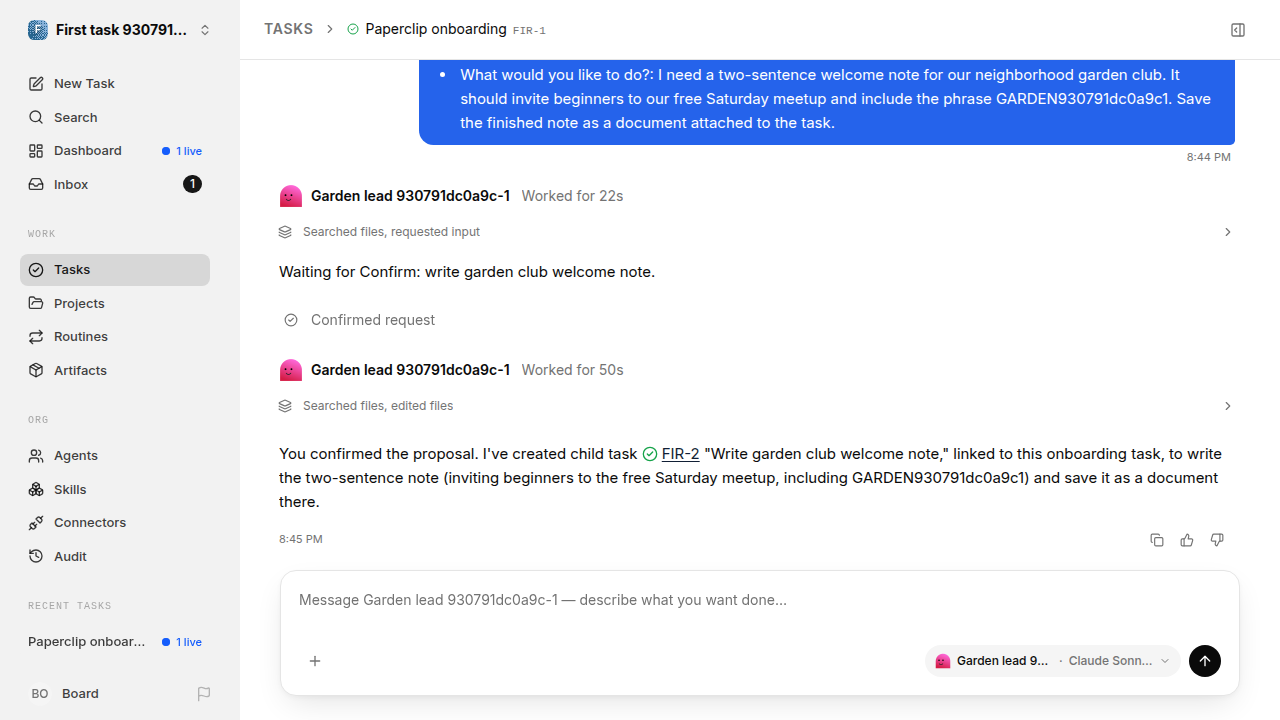This screenshot has height=720, width=1280.
Task: Go to the Dashboard page
Action: pos(115,151)
